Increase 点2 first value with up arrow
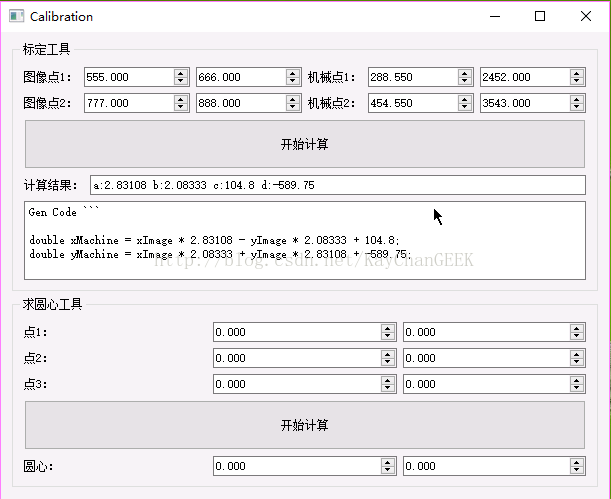611x499 pixels. 388,354
